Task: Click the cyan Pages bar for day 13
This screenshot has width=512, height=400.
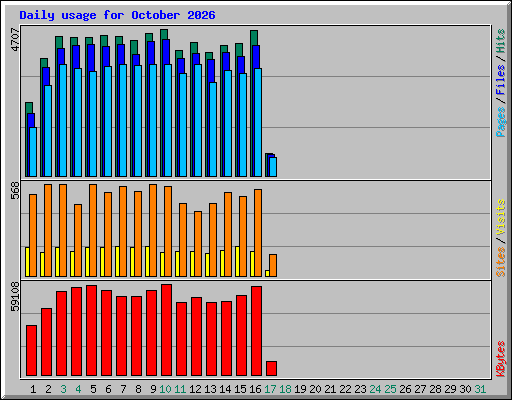Action: pyautogui.click(x=213, y=129)
